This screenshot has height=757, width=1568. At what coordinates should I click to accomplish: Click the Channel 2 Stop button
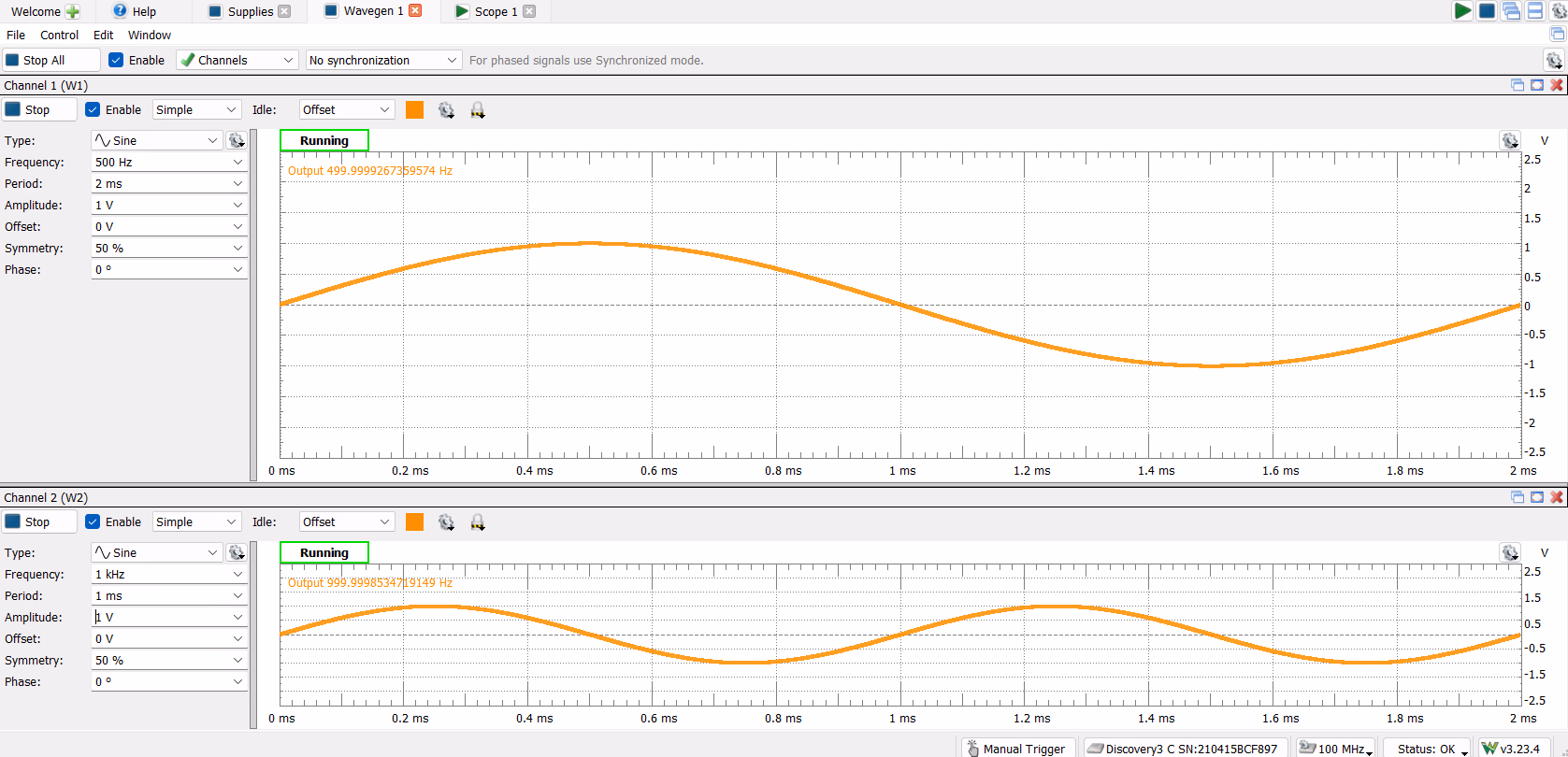click(x=39, y=521)
